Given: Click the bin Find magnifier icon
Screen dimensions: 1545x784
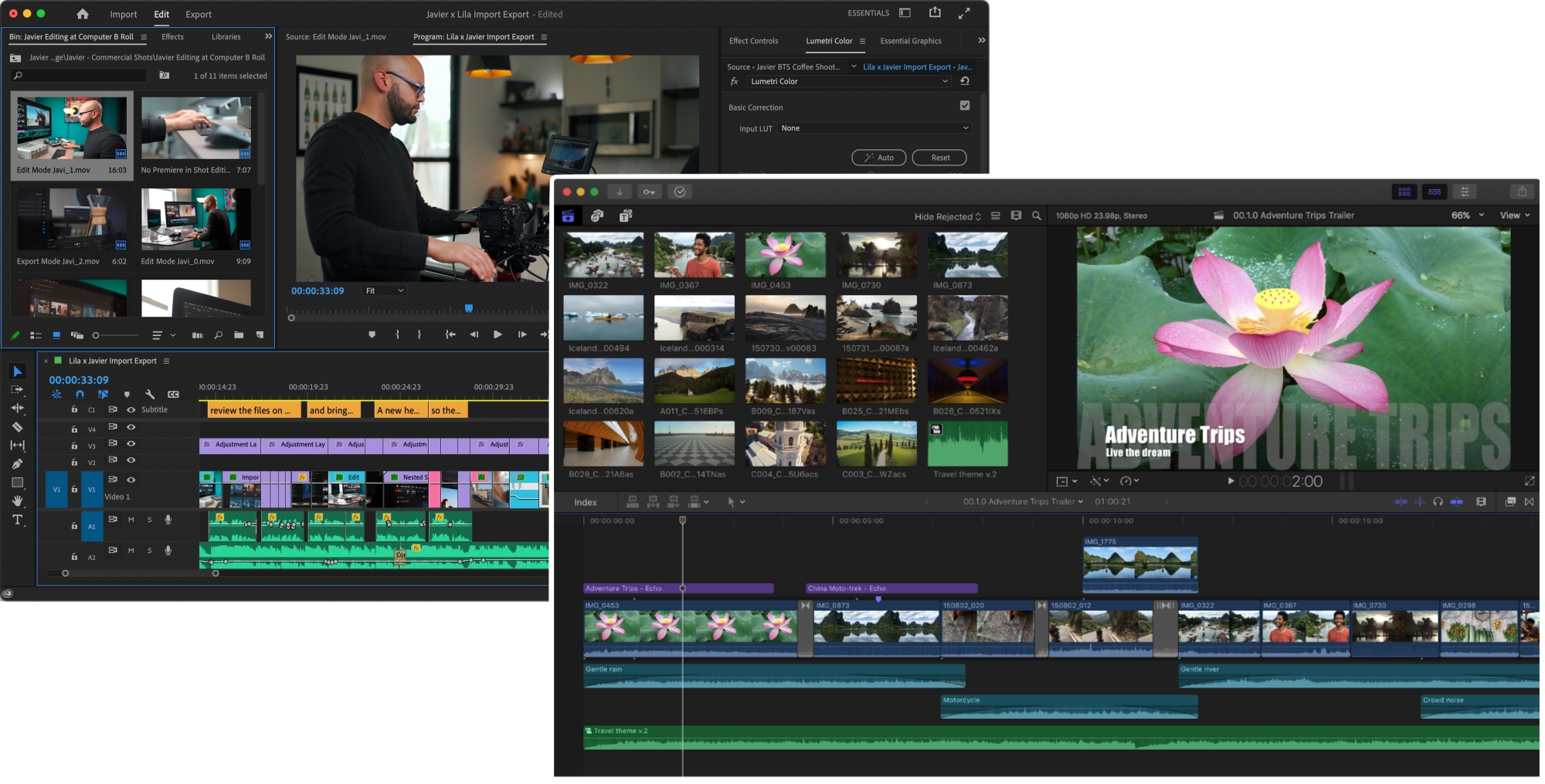Looking at the screenshot, I should click(218, 335).
